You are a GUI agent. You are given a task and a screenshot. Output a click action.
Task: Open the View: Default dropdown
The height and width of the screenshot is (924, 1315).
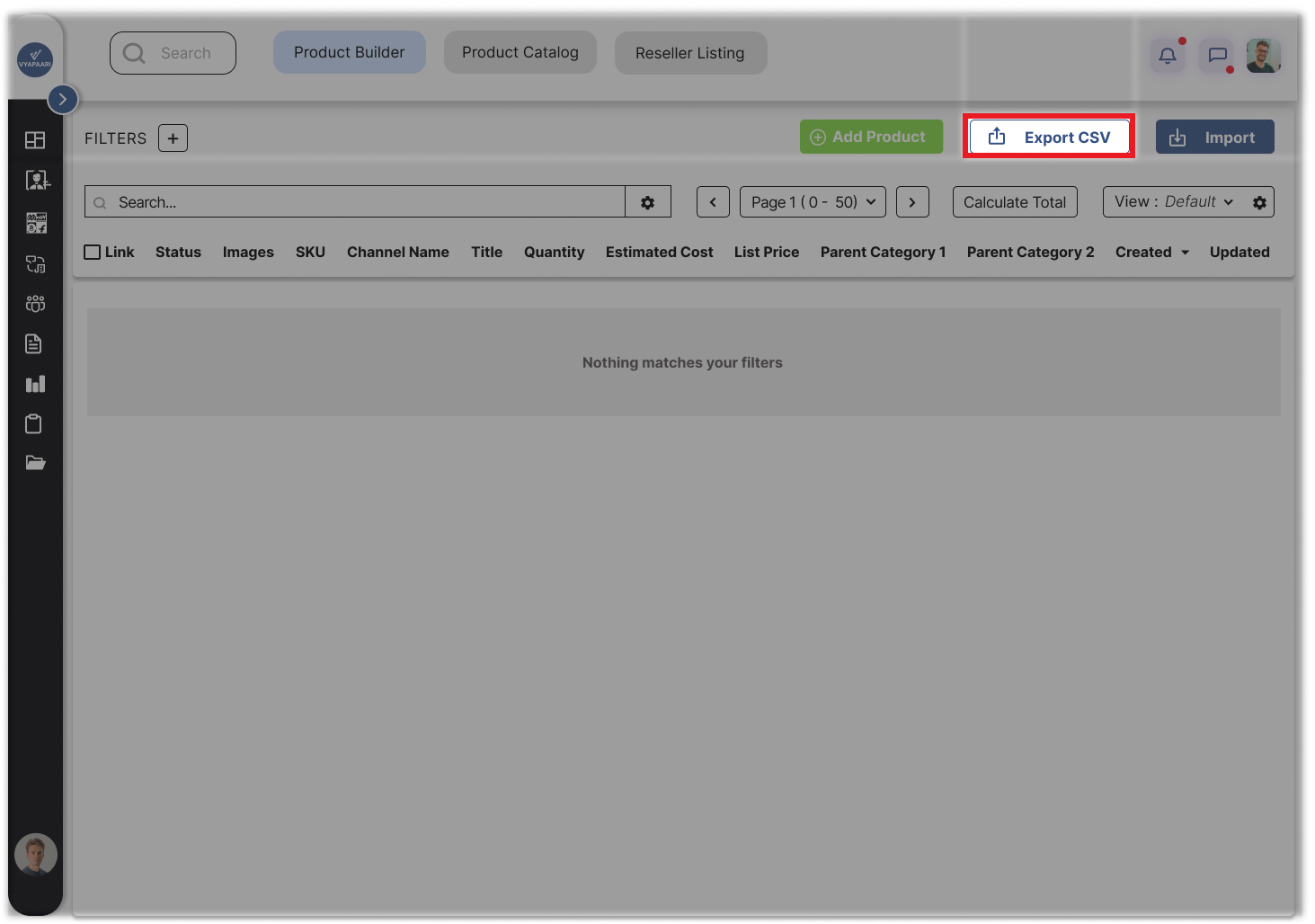tap(1174, 202)
